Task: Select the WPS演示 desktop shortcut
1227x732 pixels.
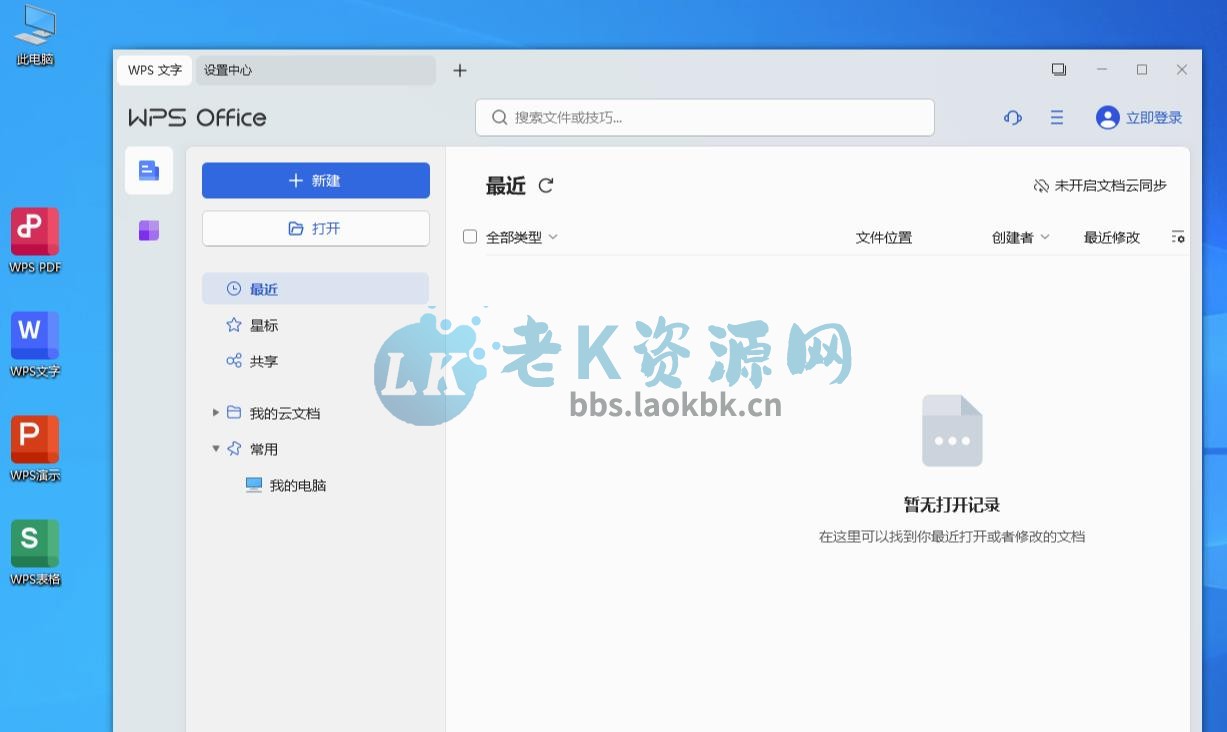Action: click(x=35, y=449)
